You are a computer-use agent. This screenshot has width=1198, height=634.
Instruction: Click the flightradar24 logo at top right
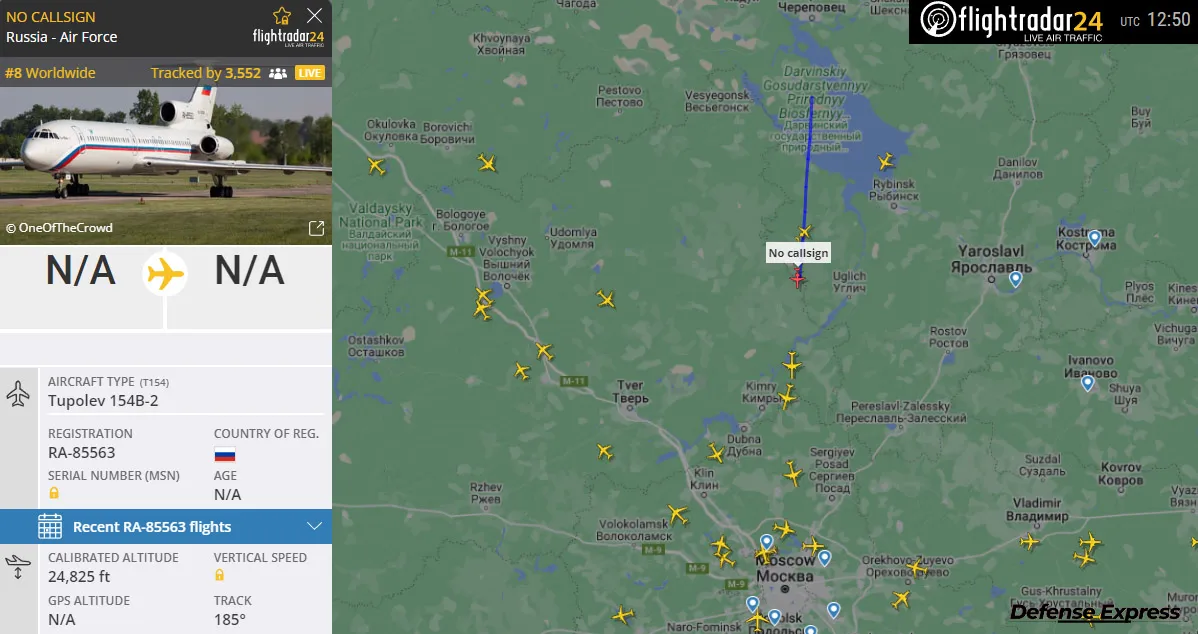pyautogui.click(x=1011, y=21)
